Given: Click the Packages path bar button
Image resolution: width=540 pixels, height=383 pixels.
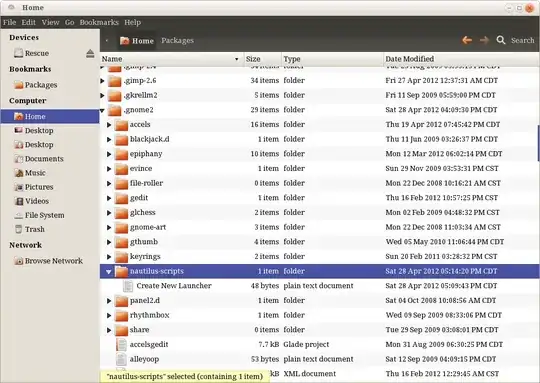Looking at the screenshot, I should tap(177, 41).
